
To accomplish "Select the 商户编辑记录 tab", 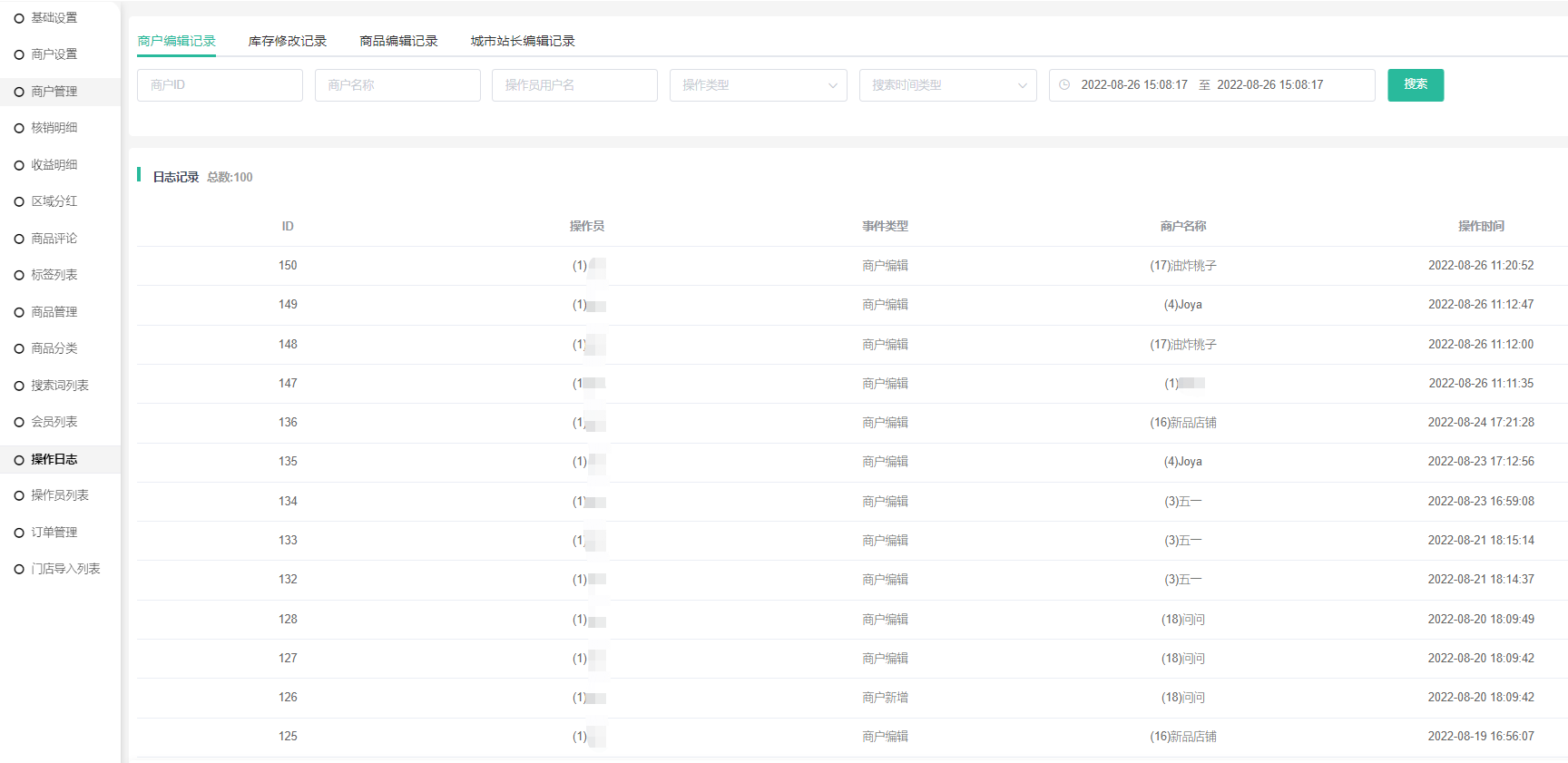I will tap(176, 42).
